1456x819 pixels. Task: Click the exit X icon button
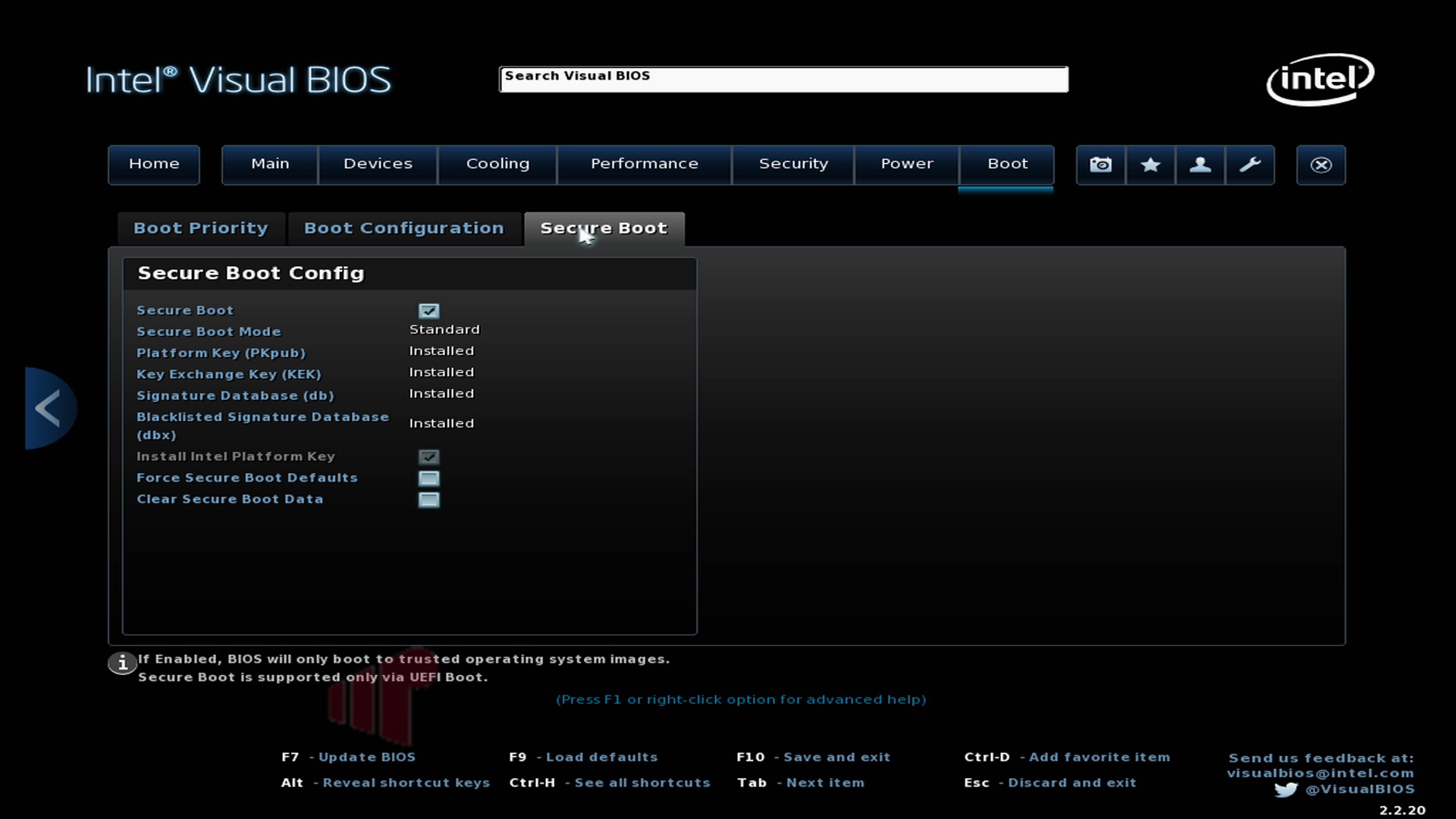click(1321, 165)
